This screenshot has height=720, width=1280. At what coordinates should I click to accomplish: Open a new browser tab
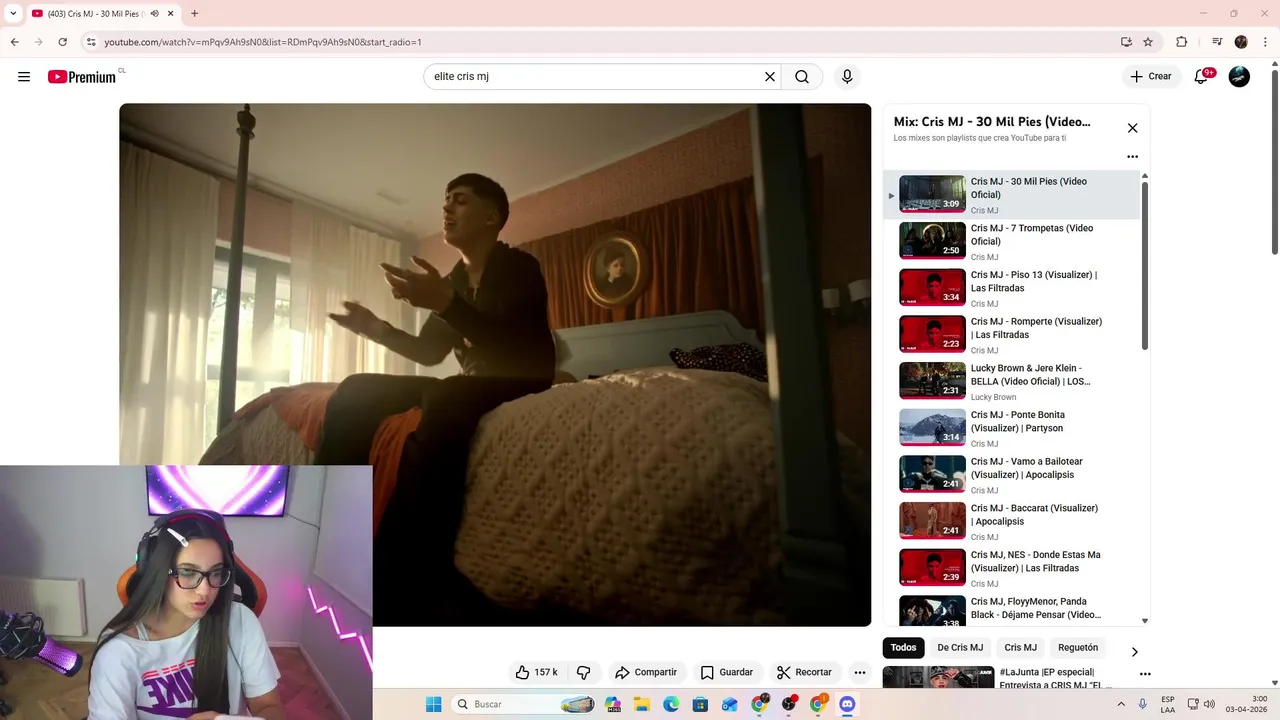(x=194, y=14)
